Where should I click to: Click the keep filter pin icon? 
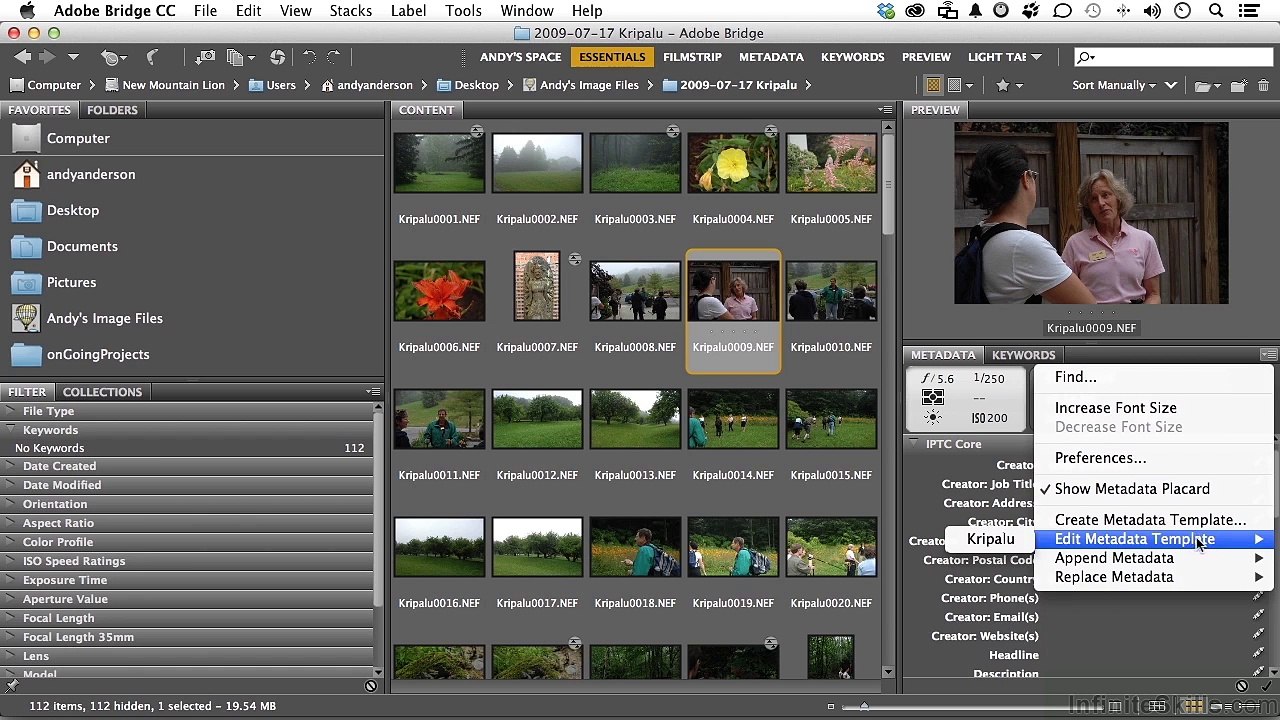(x=11, y=686)
